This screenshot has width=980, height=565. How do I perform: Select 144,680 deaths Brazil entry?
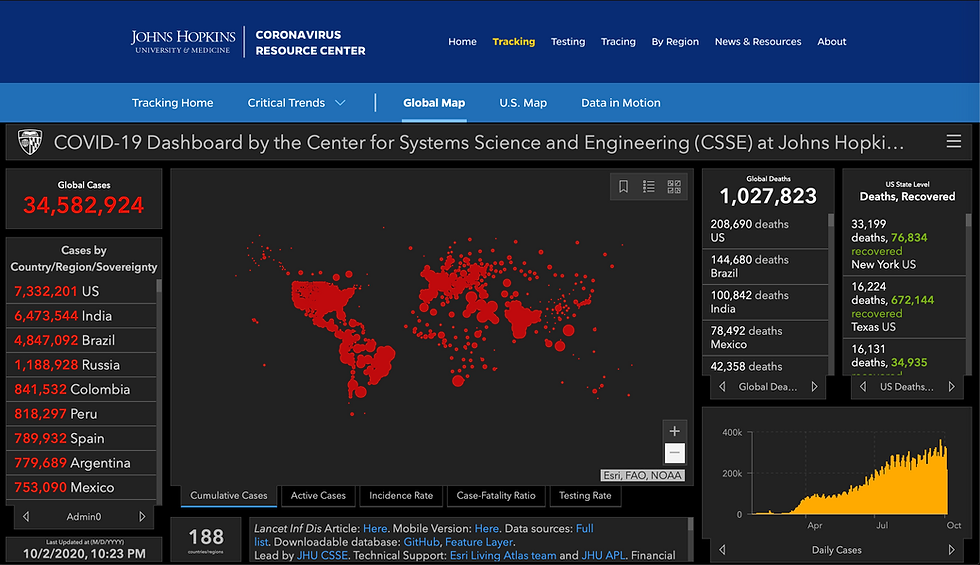coord(766,266)
